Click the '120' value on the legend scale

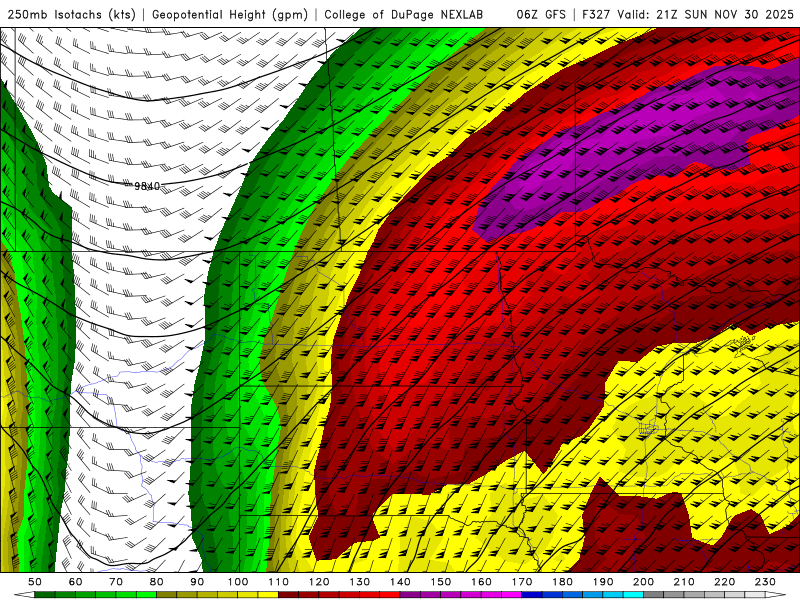[319, 582]
